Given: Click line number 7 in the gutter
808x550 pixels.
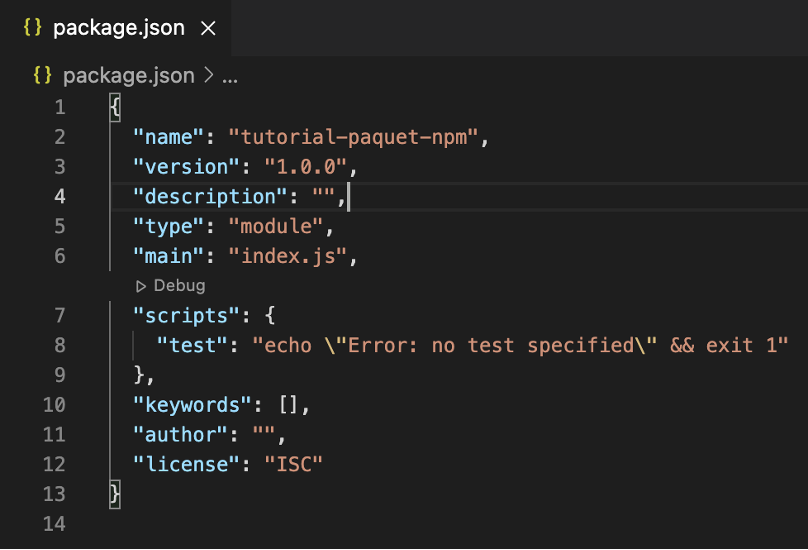Looking at the screenshot, I should point(60,315).
